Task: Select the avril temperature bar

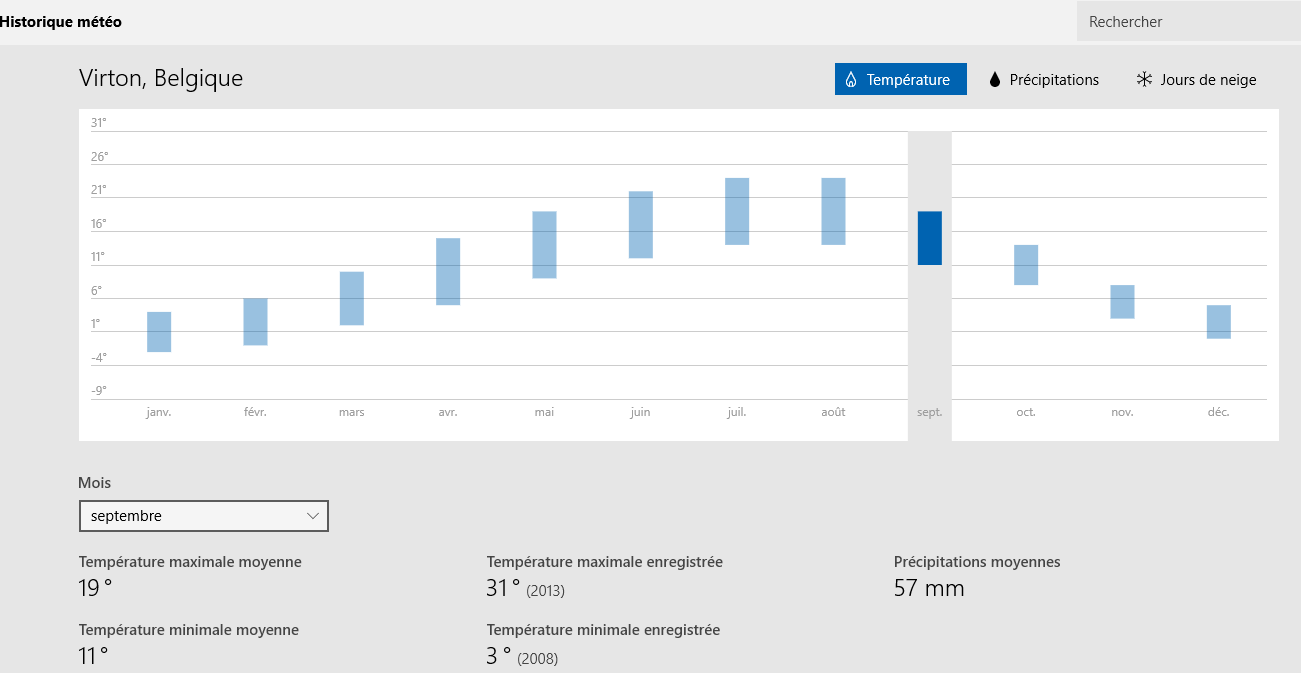Action: 448,271
